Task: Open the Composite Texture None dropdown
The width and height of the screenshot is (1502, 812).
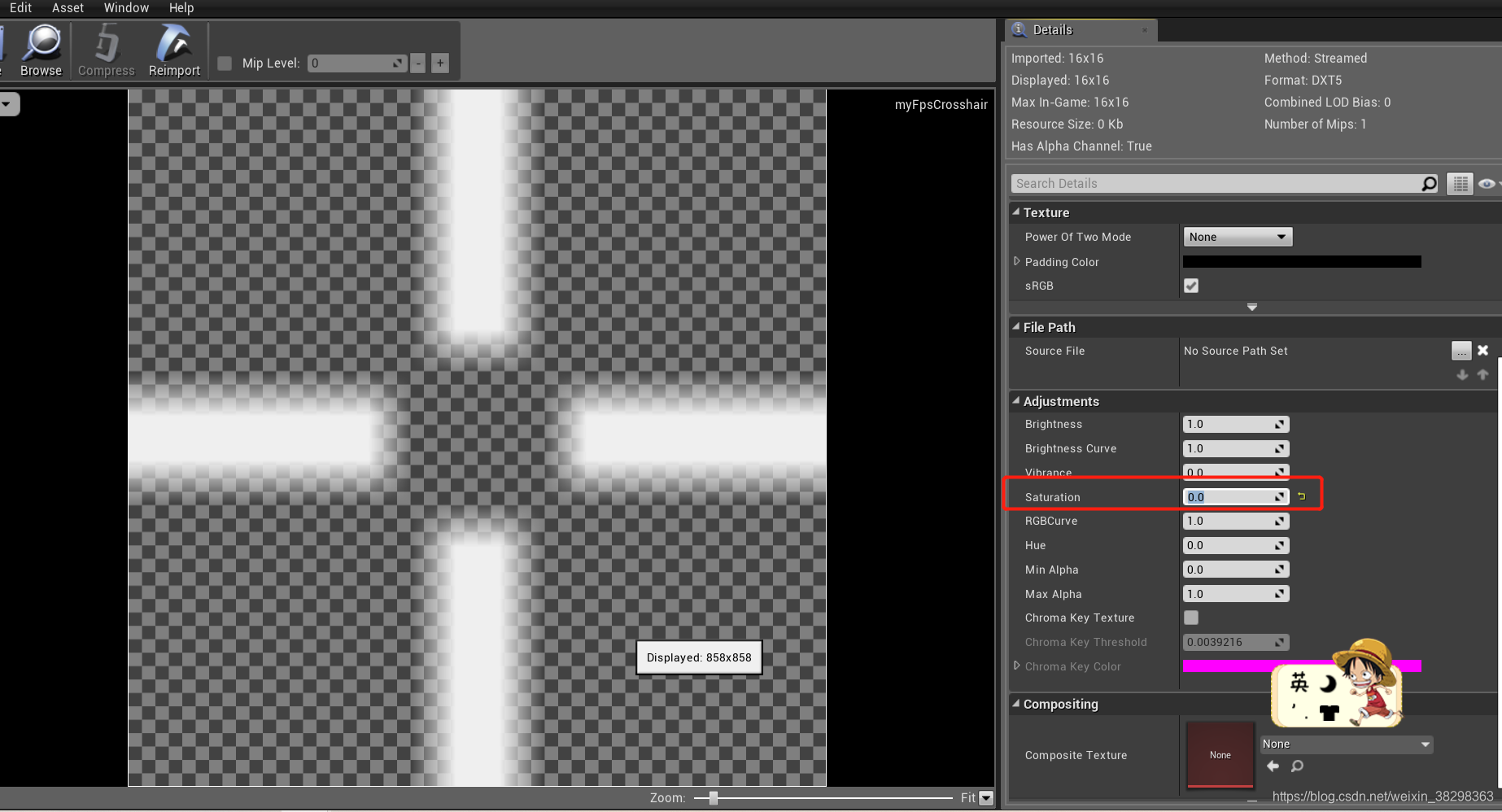Action: [x=1347, y=744]
